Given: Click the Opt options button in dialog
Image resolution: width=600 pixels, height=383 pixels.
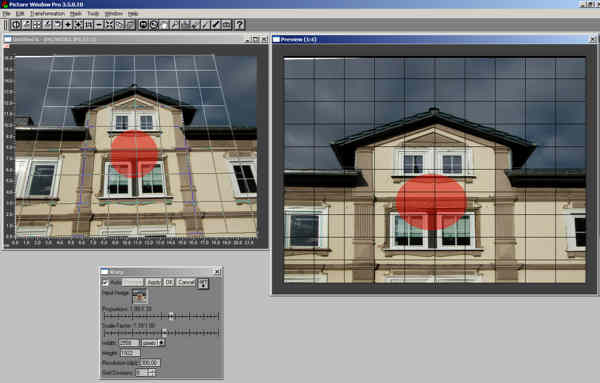Looking at the screenshot, I should [203, 283].
